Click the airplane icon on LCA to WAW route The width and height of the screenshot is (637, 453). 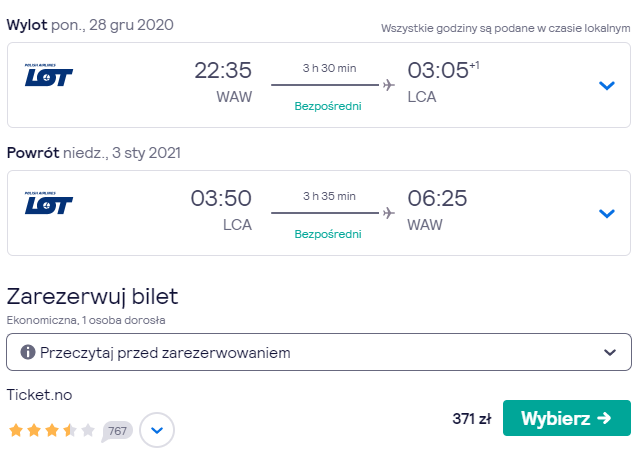pyautogui.click(x=389, y=213)
